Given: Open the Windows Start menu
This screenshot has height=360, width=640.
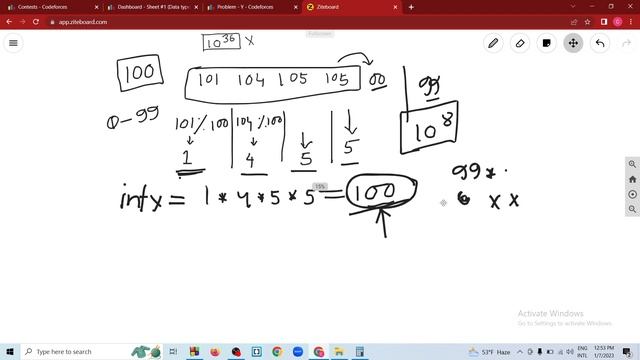Looking at the screenshot, I should 10,351.
